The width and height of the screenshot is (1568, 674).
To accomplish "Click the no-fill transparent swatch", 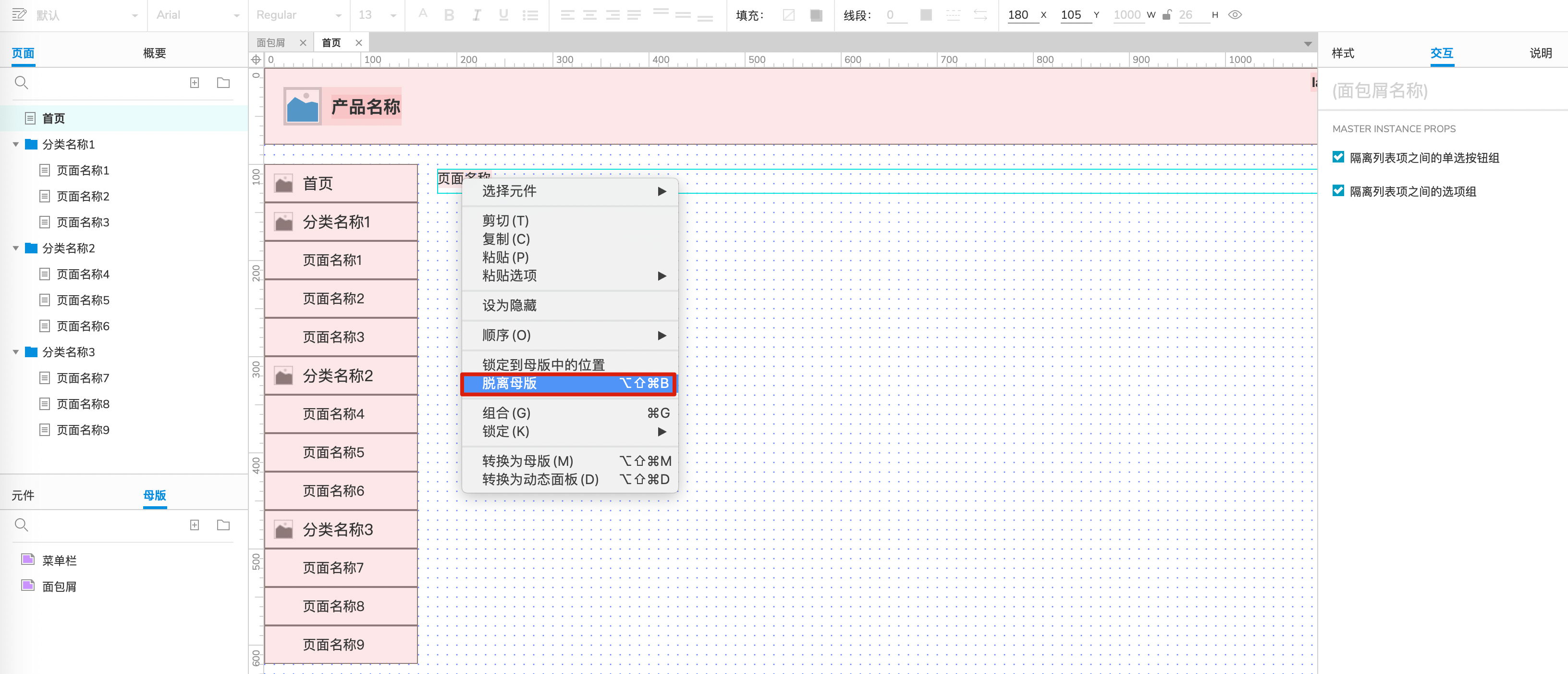I will tap(789, 15).
